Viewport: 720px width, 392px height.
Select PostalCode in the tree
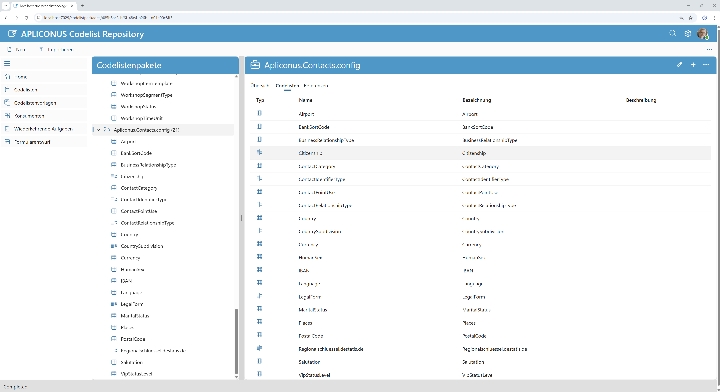(x=133, y=339)
